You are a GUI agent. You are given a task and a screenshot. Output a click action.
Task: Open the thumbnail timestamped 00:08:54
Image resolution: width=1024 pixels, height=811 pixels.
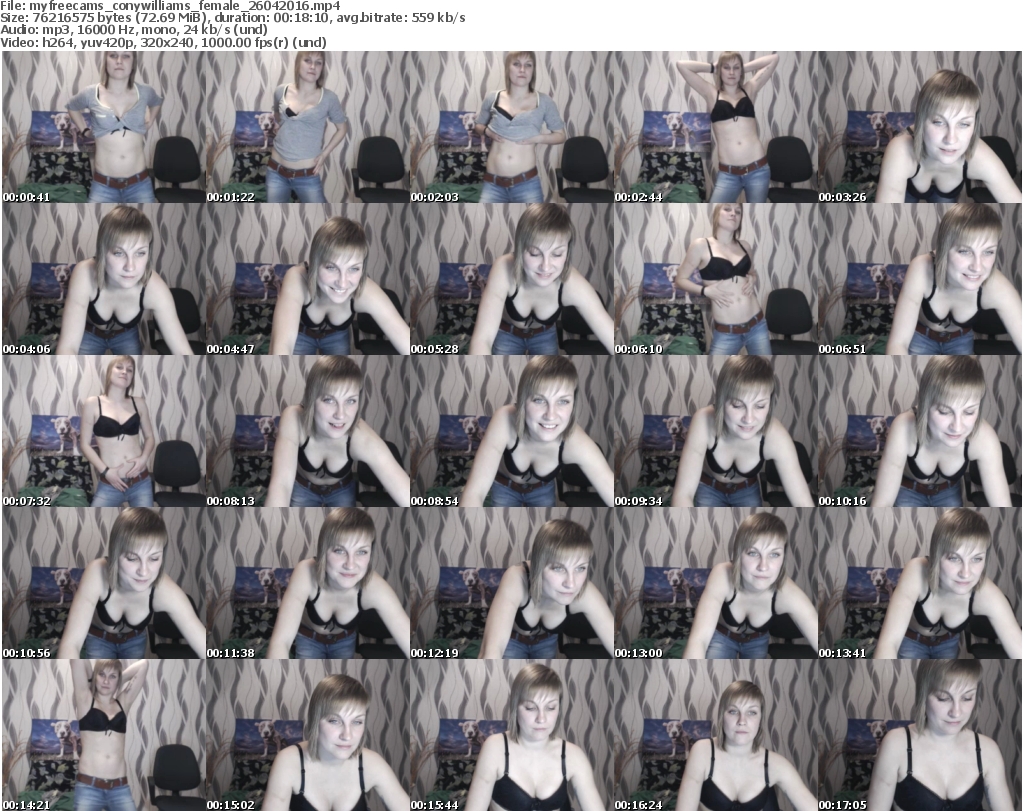pyautogui.click(x=511, y=431)
